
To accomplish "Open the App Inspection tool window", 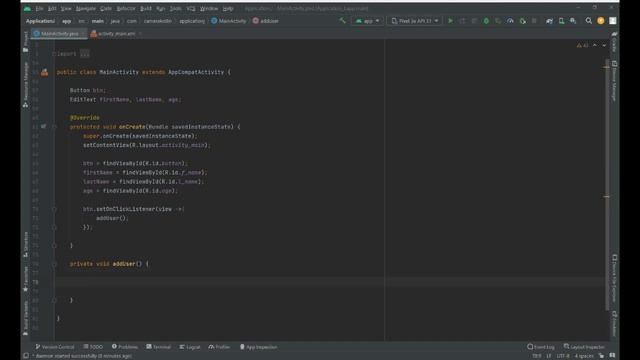I will 258,347.
